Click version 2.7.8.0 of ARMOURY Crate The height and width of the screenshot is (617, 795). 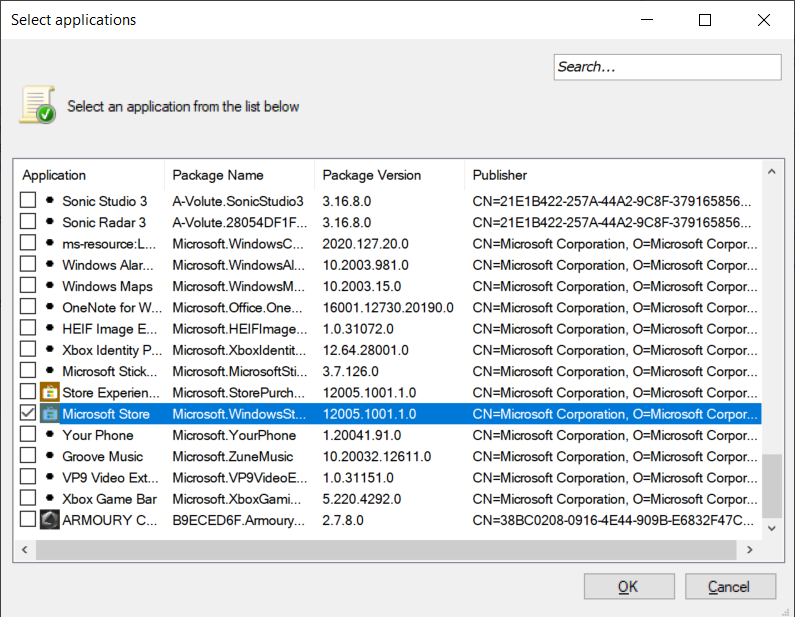click(343, 521)
